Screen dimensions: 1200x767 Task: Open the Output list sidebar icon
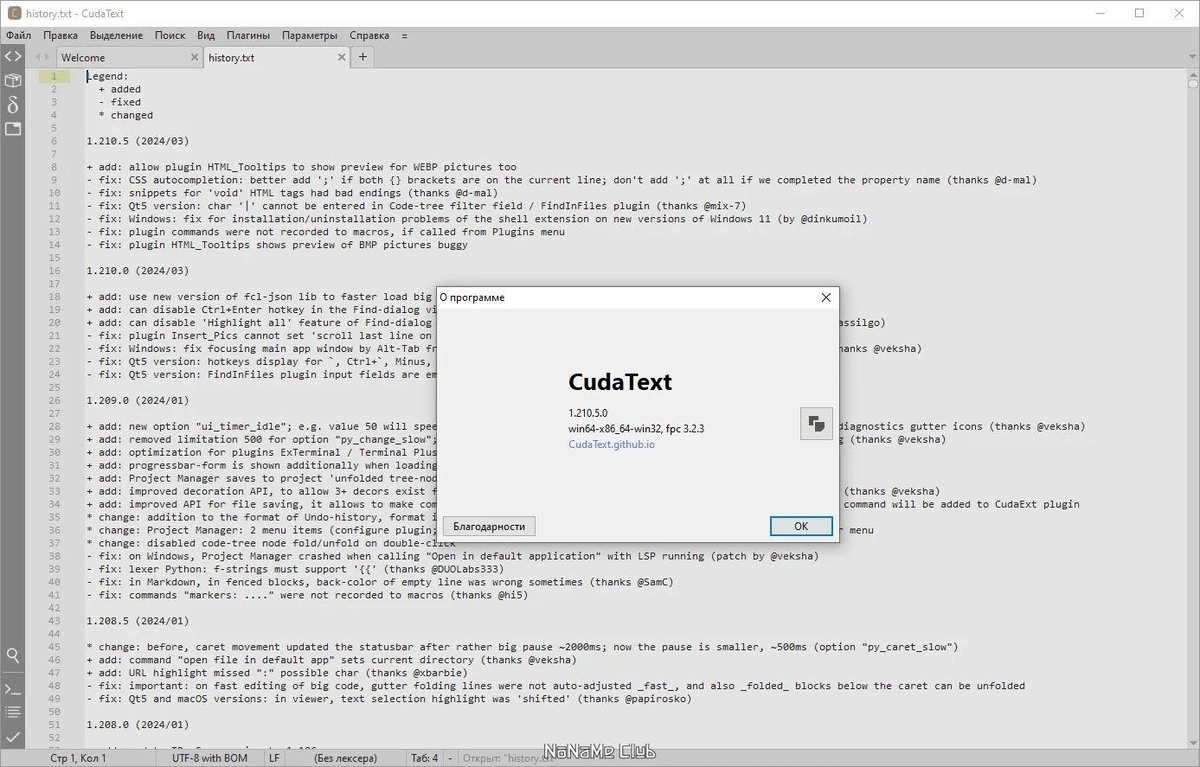pyautogui.click(x=12, y=712)
